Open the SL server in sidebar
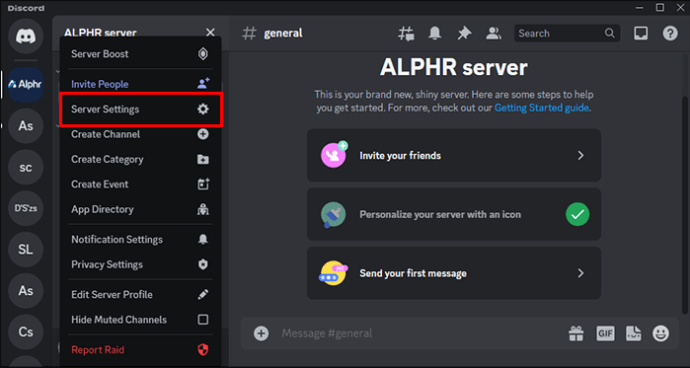690x368 pixels. pyautogui.click(x=26, y=250)
